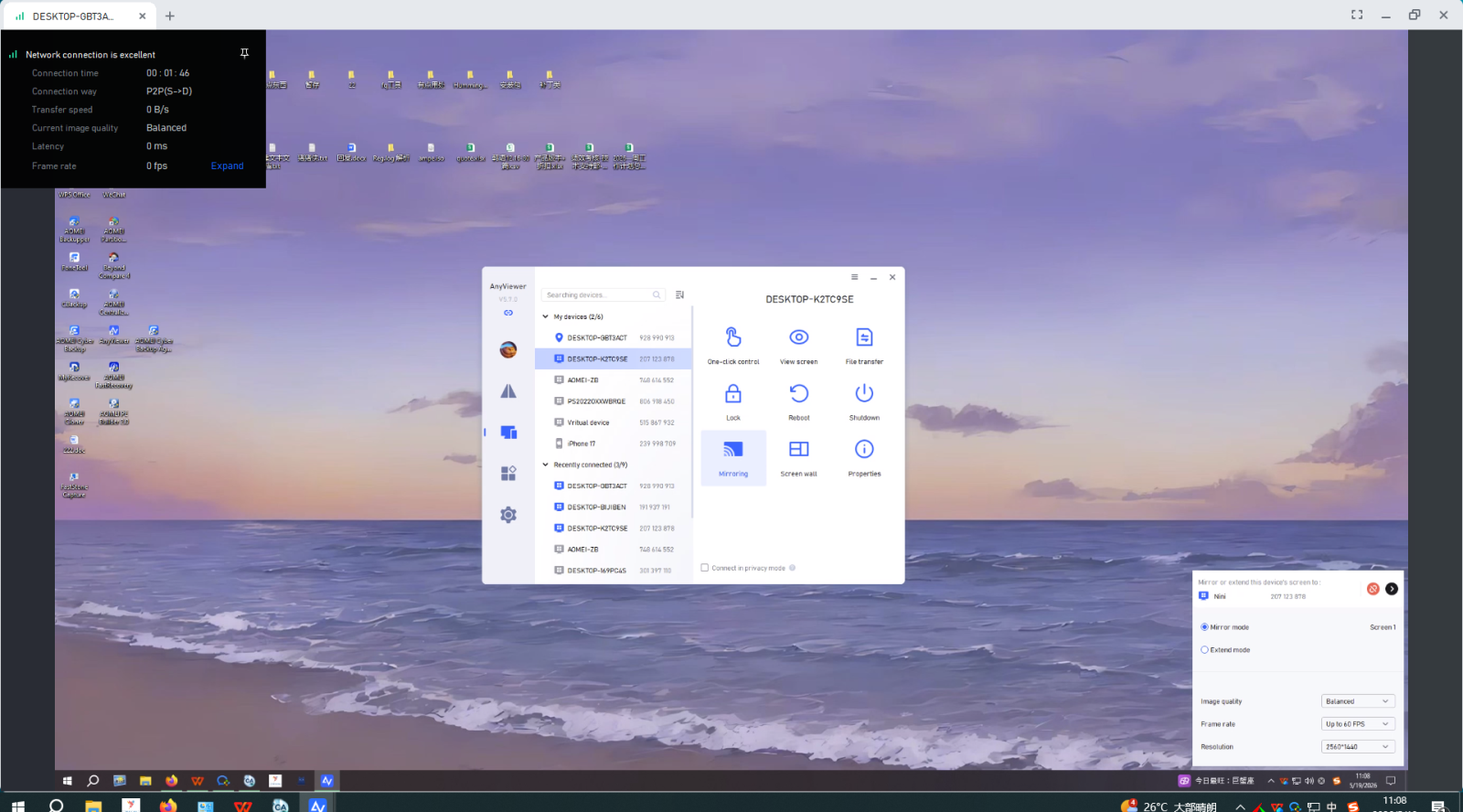
Task: Click the View screen eye icon
Action: (x=799, y=337)
